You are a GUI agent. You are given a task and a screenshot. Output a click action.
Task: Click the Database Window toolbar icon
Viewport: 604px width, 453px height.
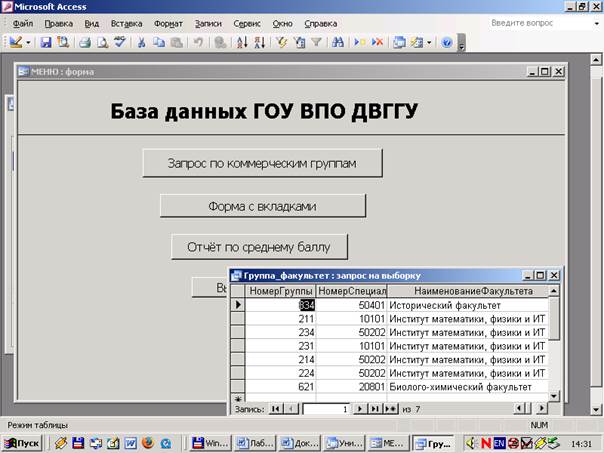tap(399, 42)
